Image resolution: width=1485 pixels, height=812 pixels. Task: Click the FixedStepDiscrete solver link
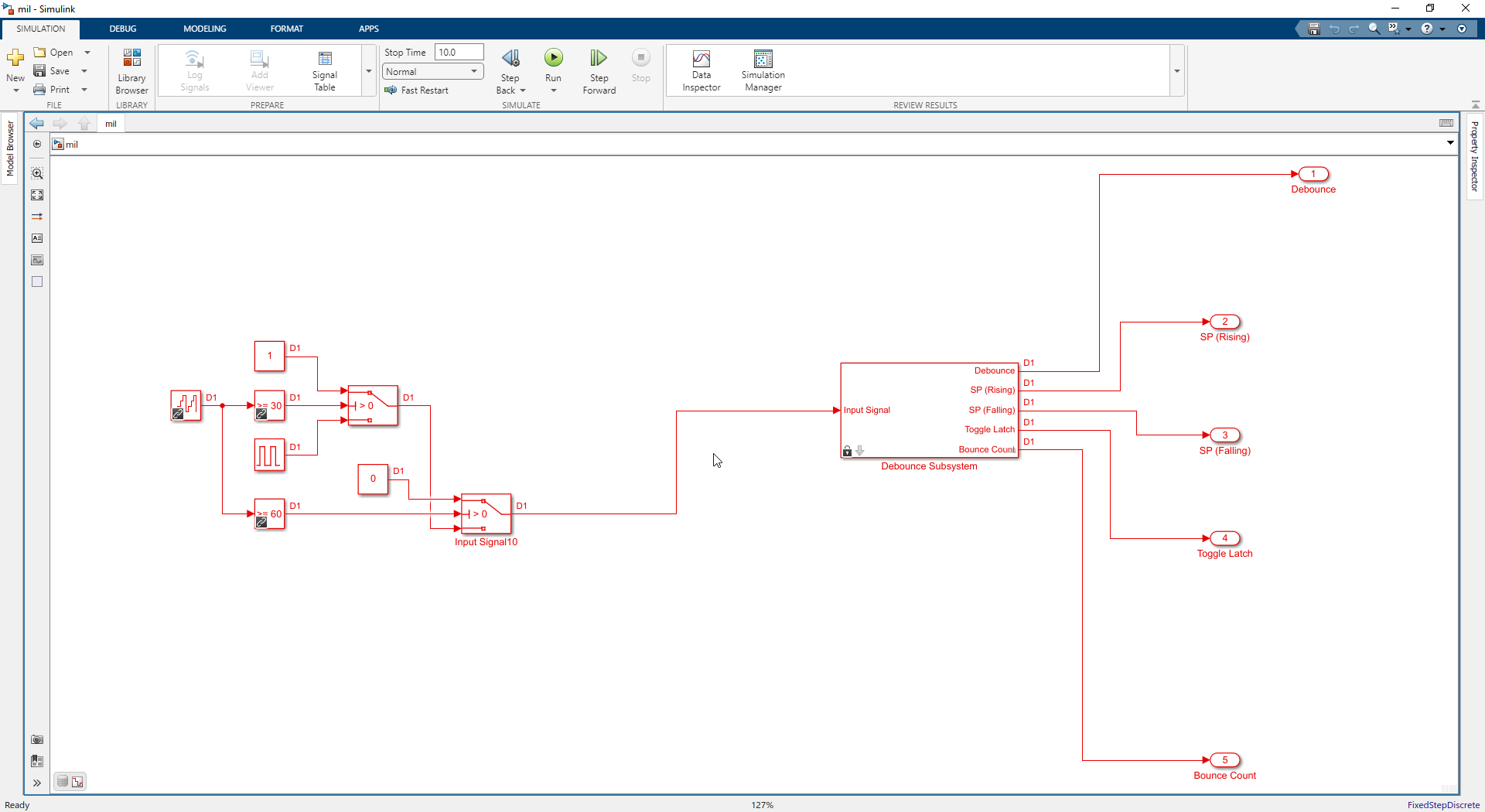pos(1443,805)
